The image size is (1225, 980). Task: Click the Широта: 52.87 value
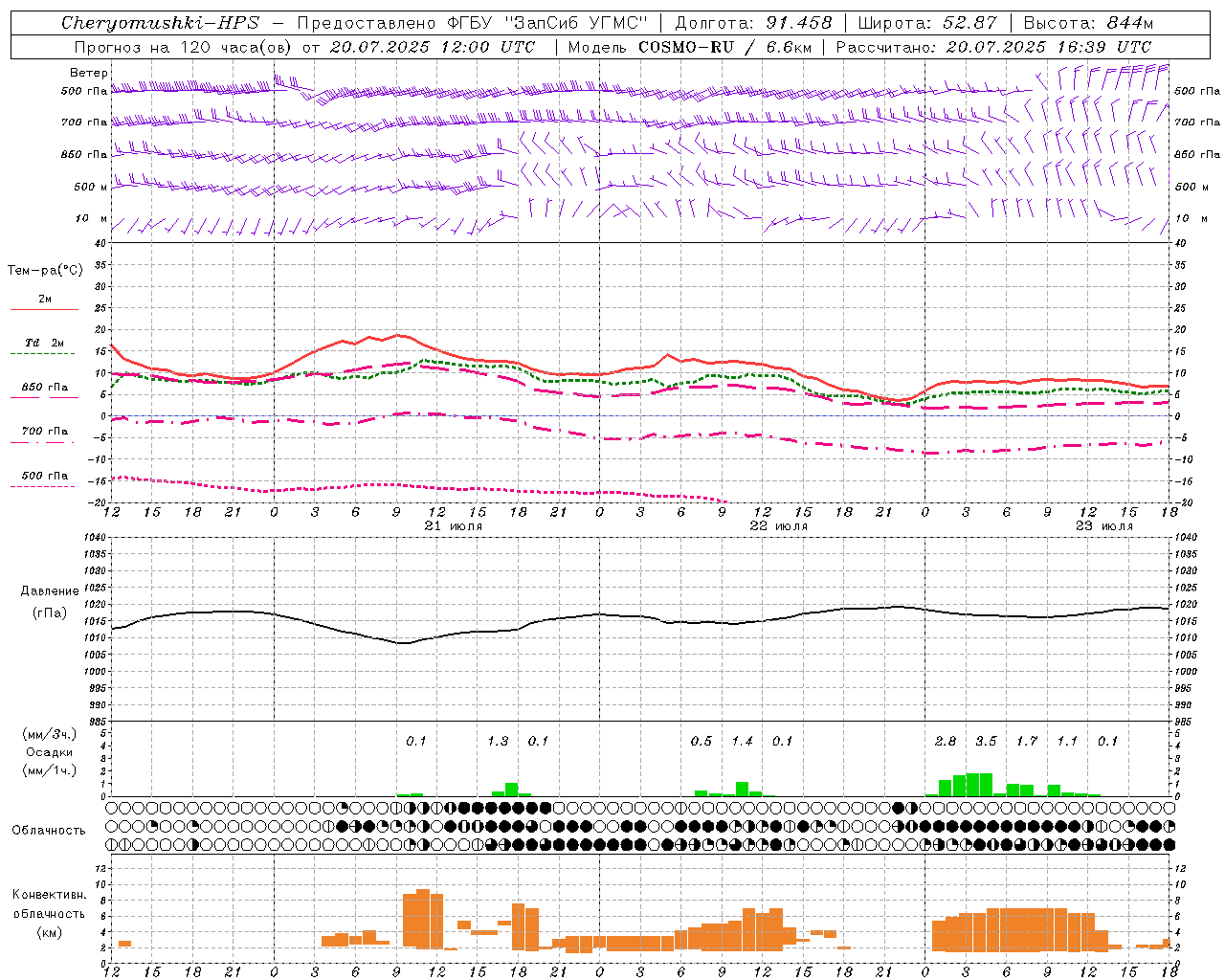click(927, 23)
